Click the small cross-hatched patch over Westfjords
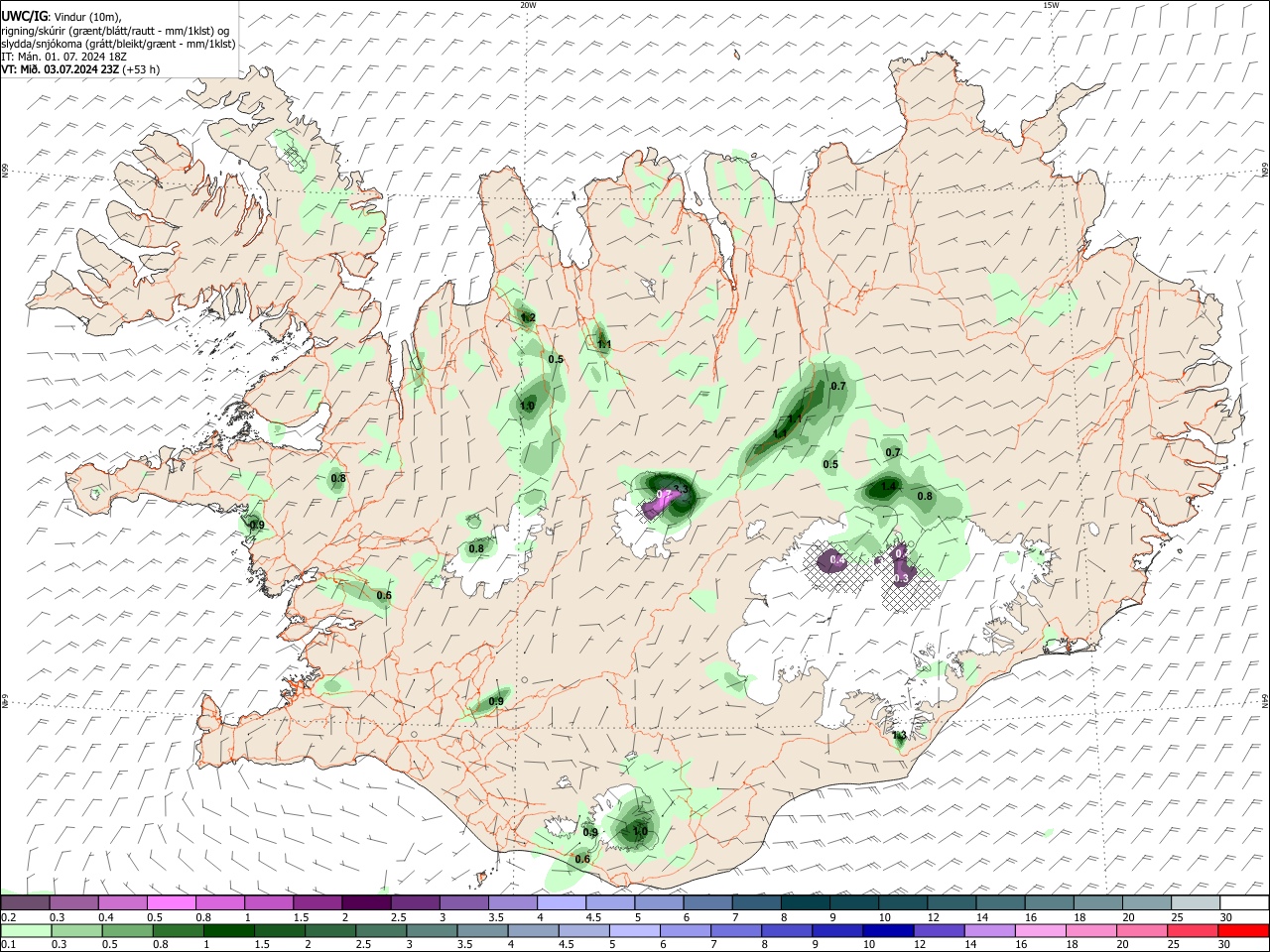 293,155
